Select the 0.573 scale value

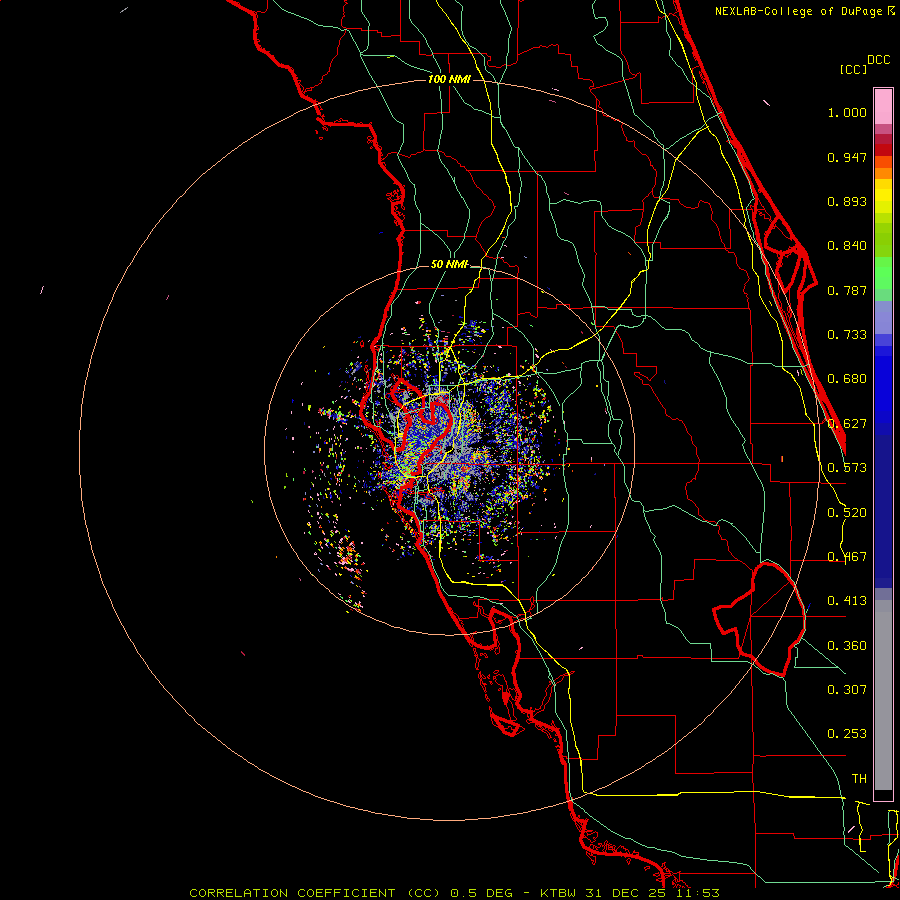[847, 468]
